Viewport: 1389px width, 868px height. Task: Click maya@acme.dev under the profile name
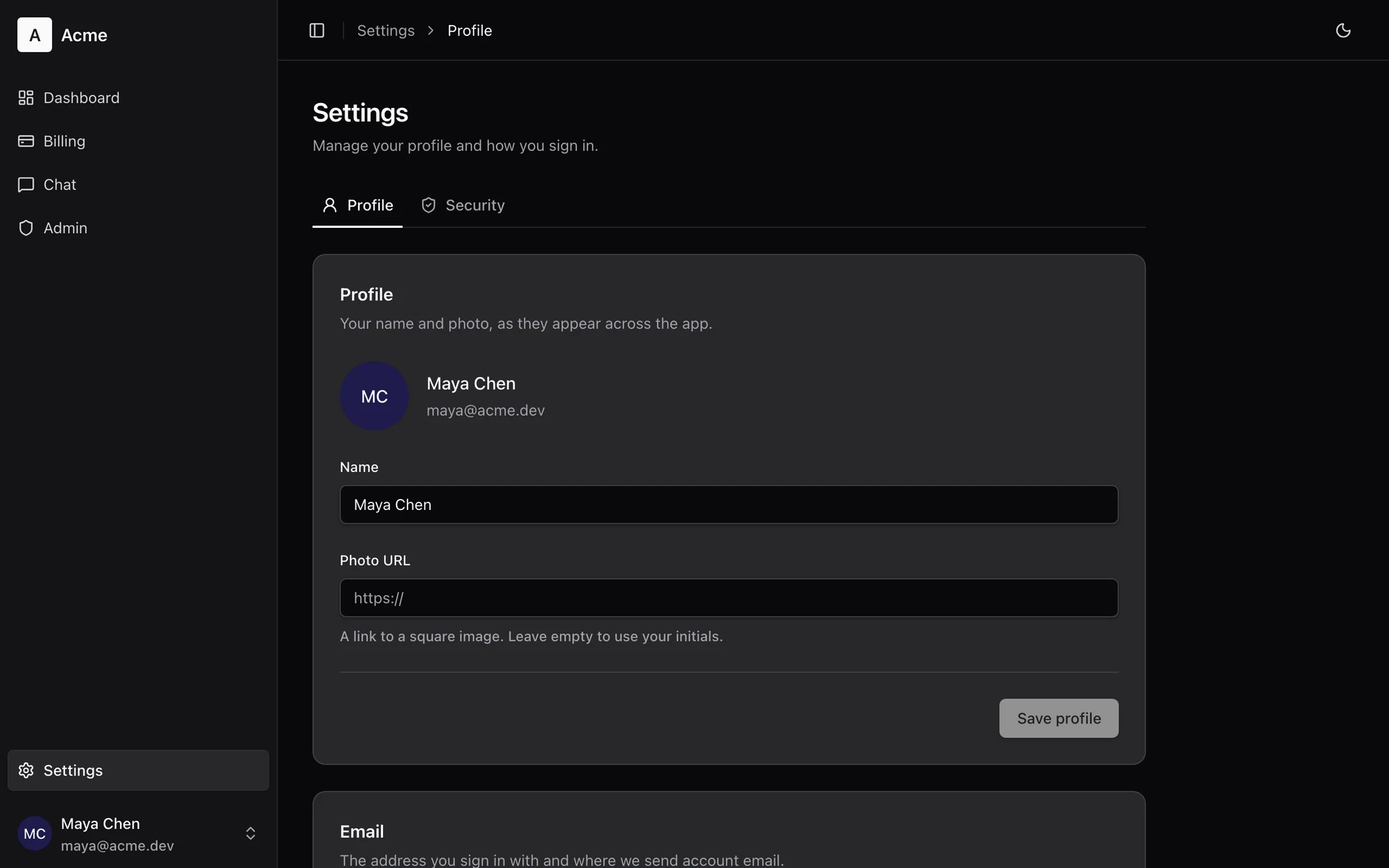pyautogui.click(x=486, y=410)
